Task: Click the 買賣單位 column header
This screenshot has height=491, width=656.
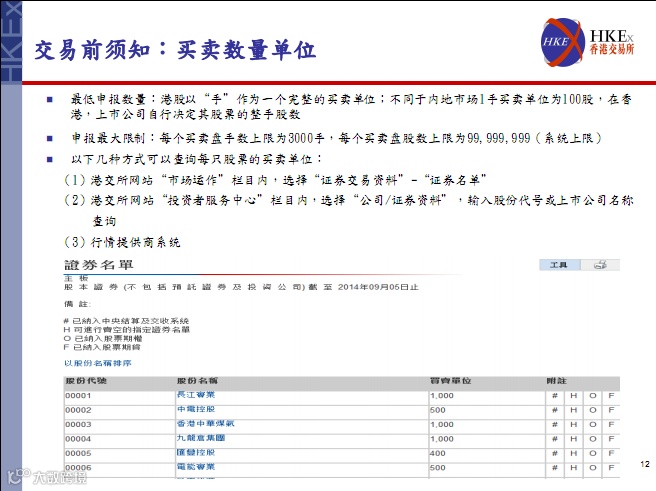Action: [451, 381]
